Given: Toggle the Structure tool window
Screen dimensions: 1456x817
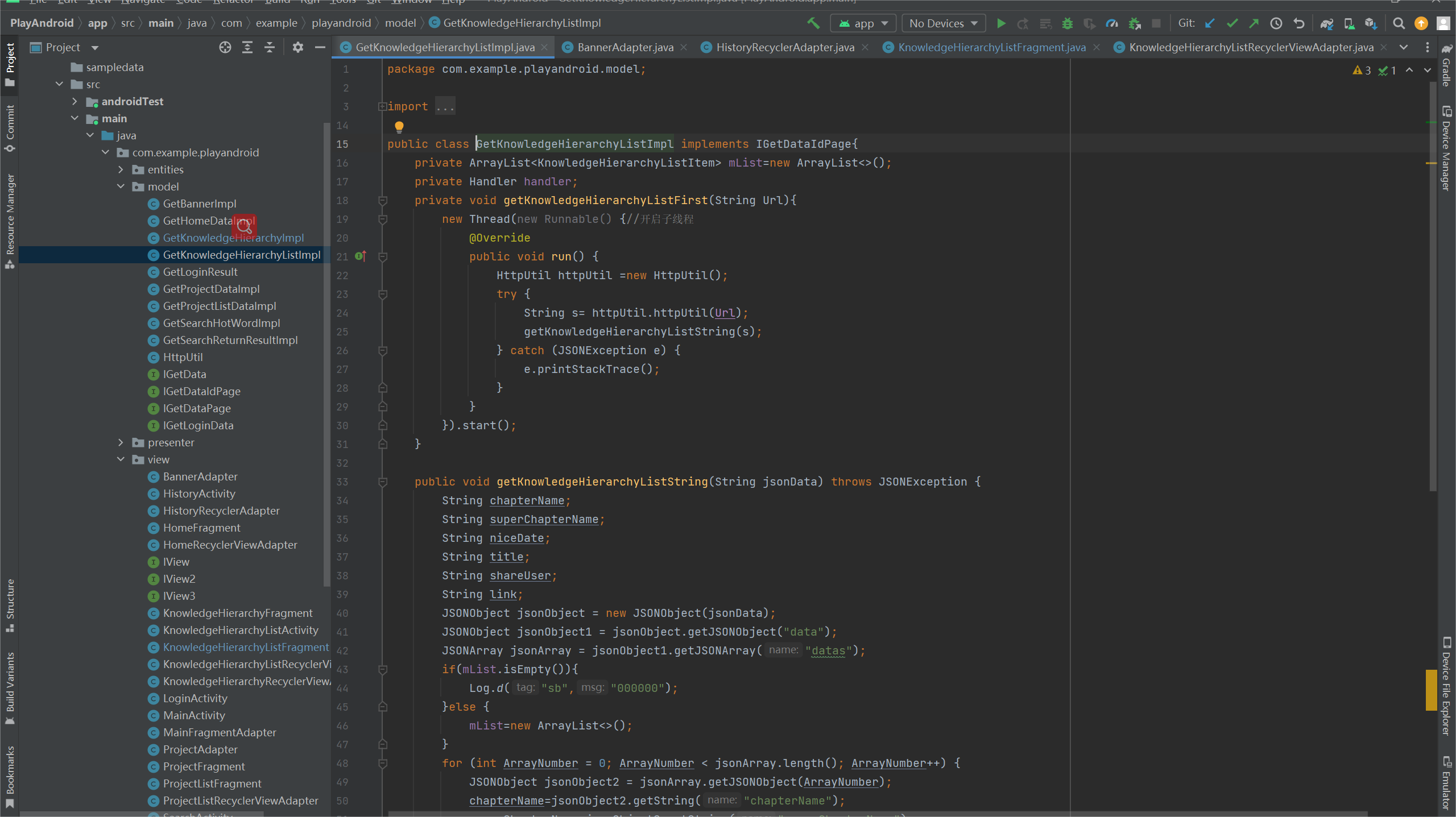Looking at the screenshot, I should (10, 606).
